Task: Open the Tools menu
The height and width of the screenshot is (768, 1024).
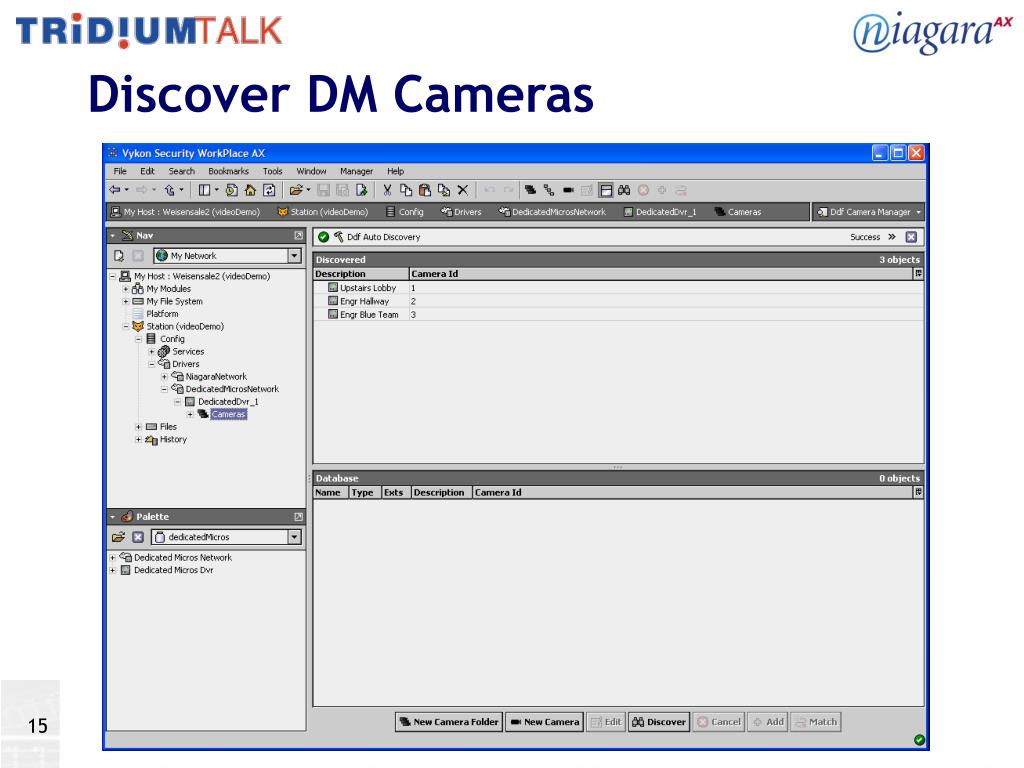Action: (x=272, y=171)
